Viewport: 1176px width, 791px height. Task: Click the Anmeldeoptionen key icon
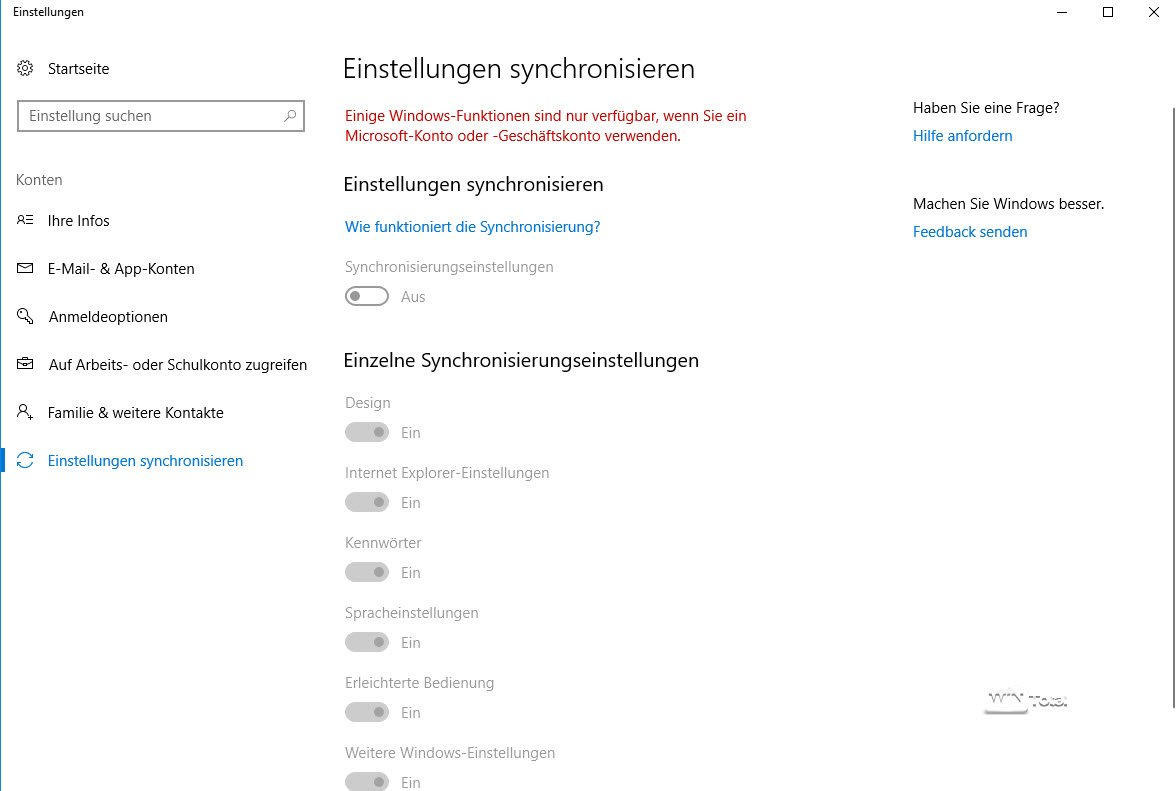click(26, 316)
